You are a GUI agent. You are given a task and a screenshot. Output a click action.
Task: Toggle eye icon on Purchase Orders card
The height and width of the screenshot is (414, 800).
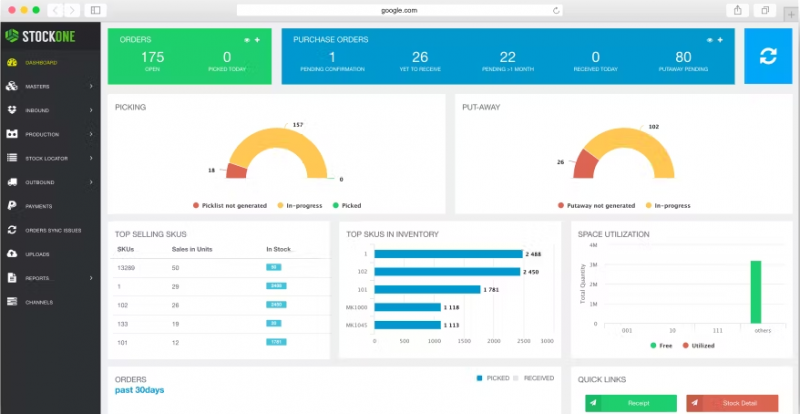pyautogui.click(x=709, y=40)
